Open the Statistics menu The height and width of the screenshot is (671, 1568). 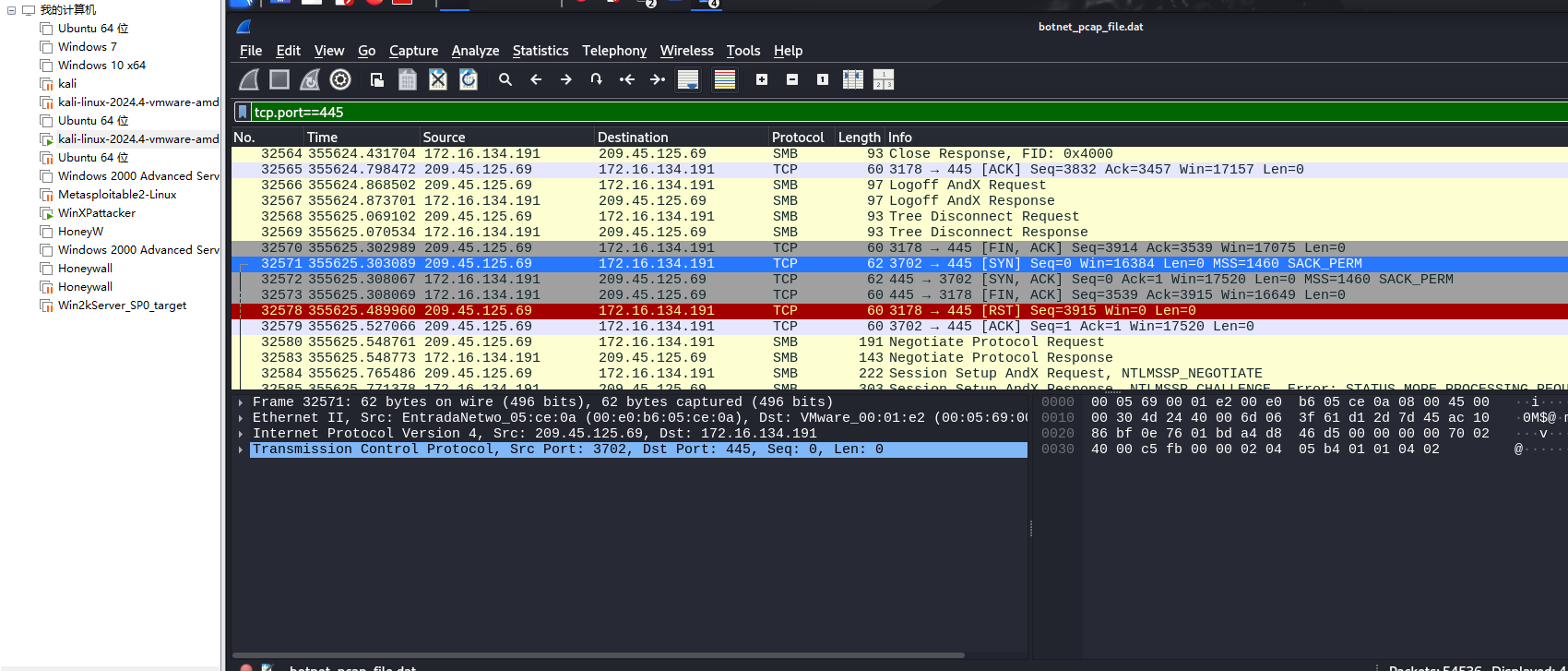(x=540, y=51)
